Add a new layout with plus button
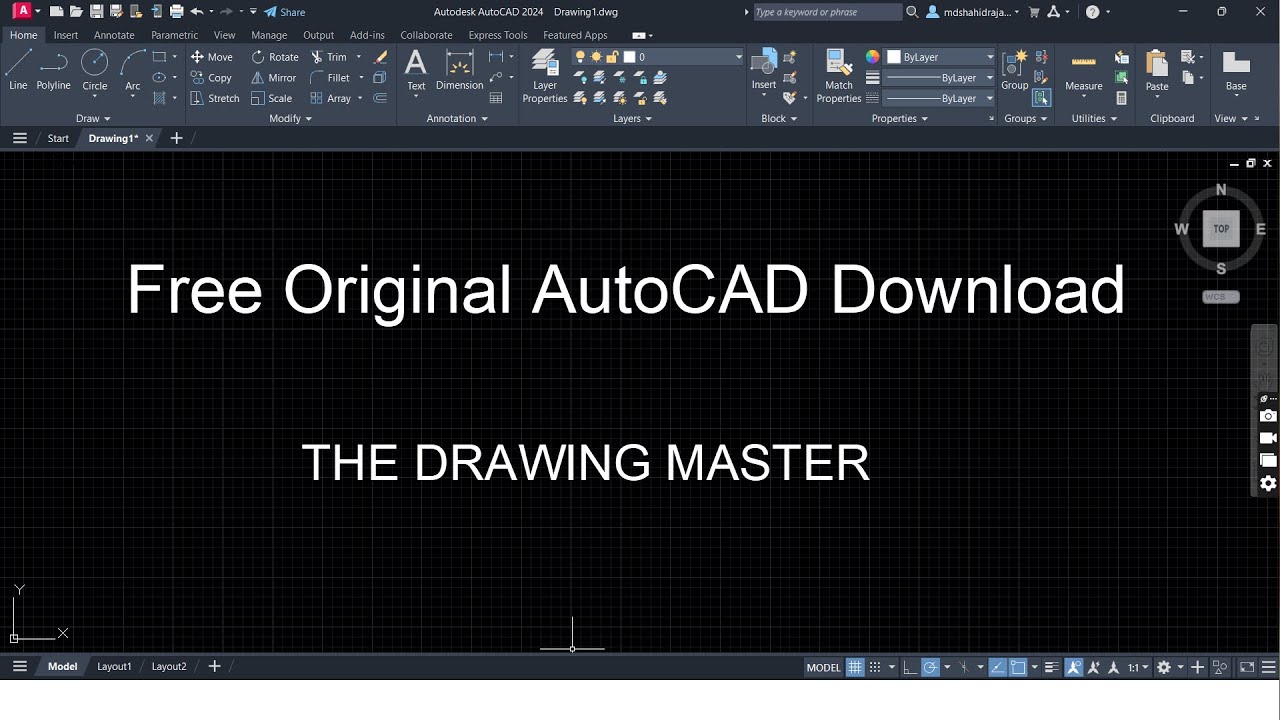The width and height of the screenshot is (1280, 720). coord(214,666)
